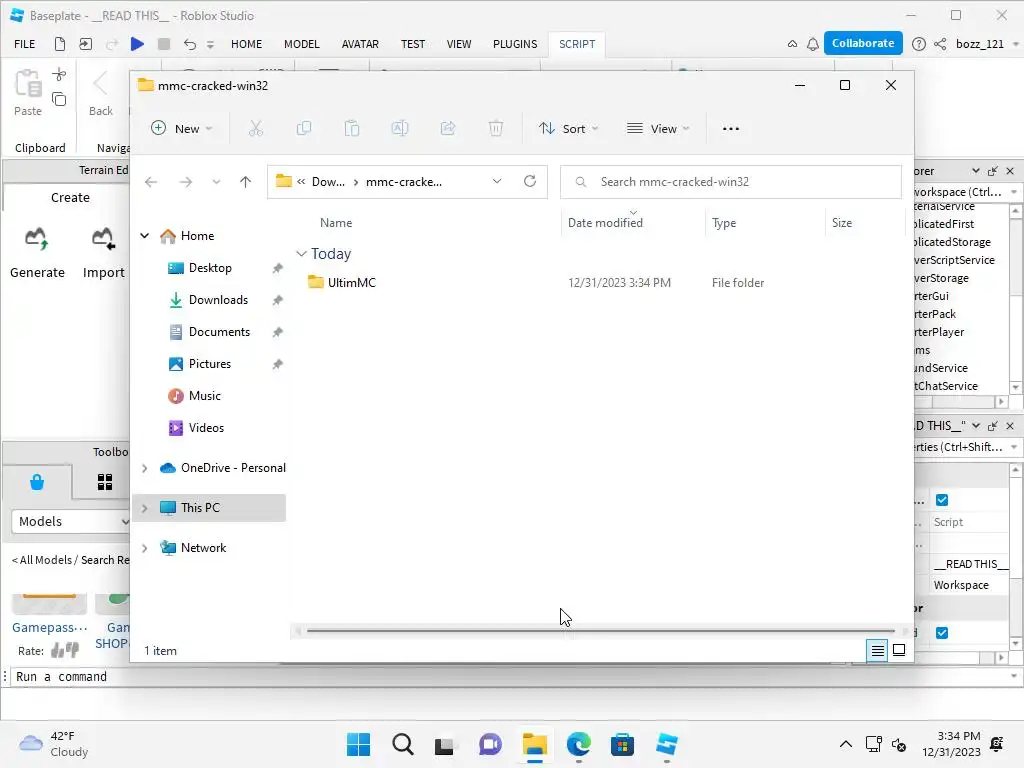1024x768 pixels.
Task: Click the Collaborate button
Action: pyautogui.click(x=863, y=43)
